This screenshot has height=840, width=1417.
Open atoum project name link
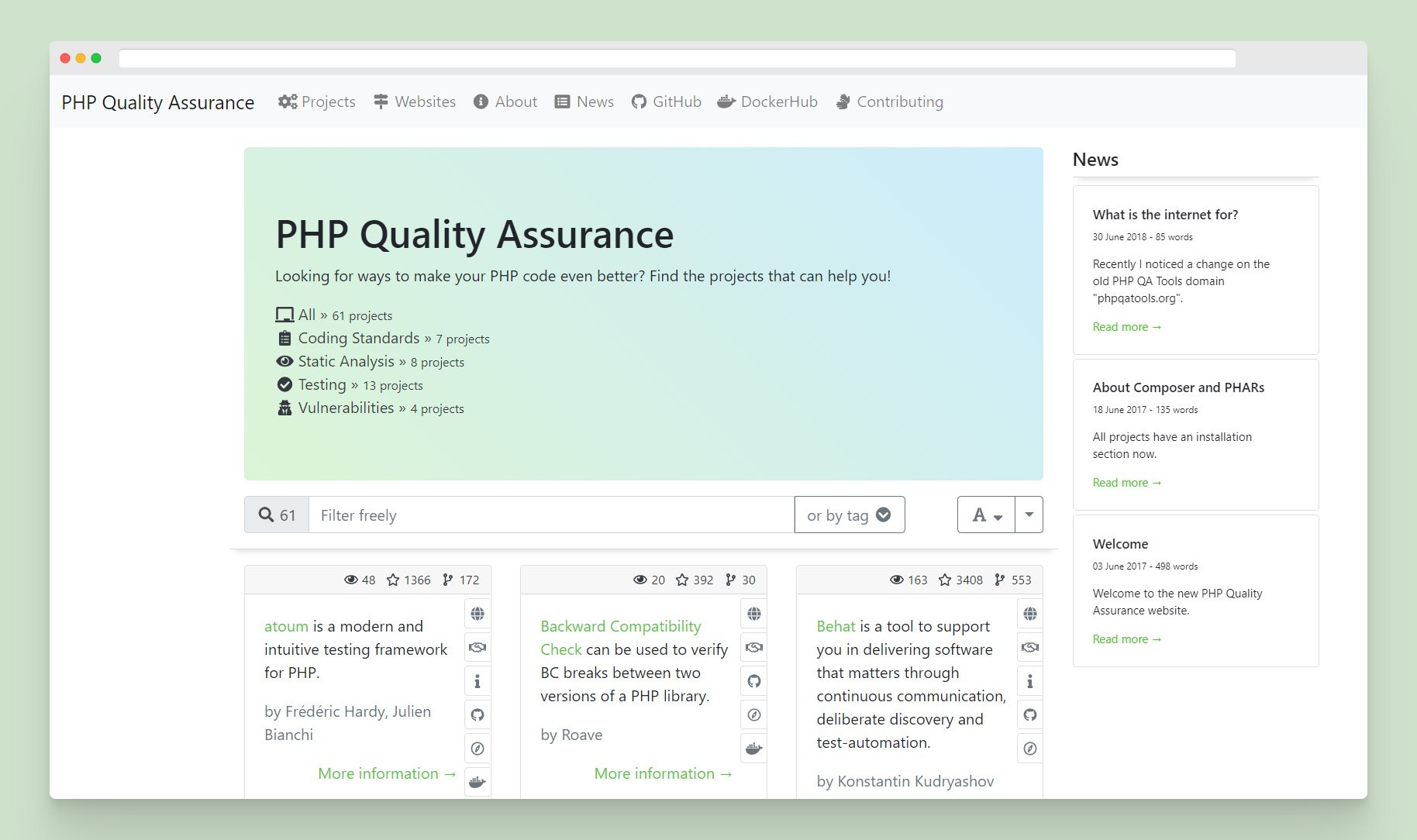(286, 626)
